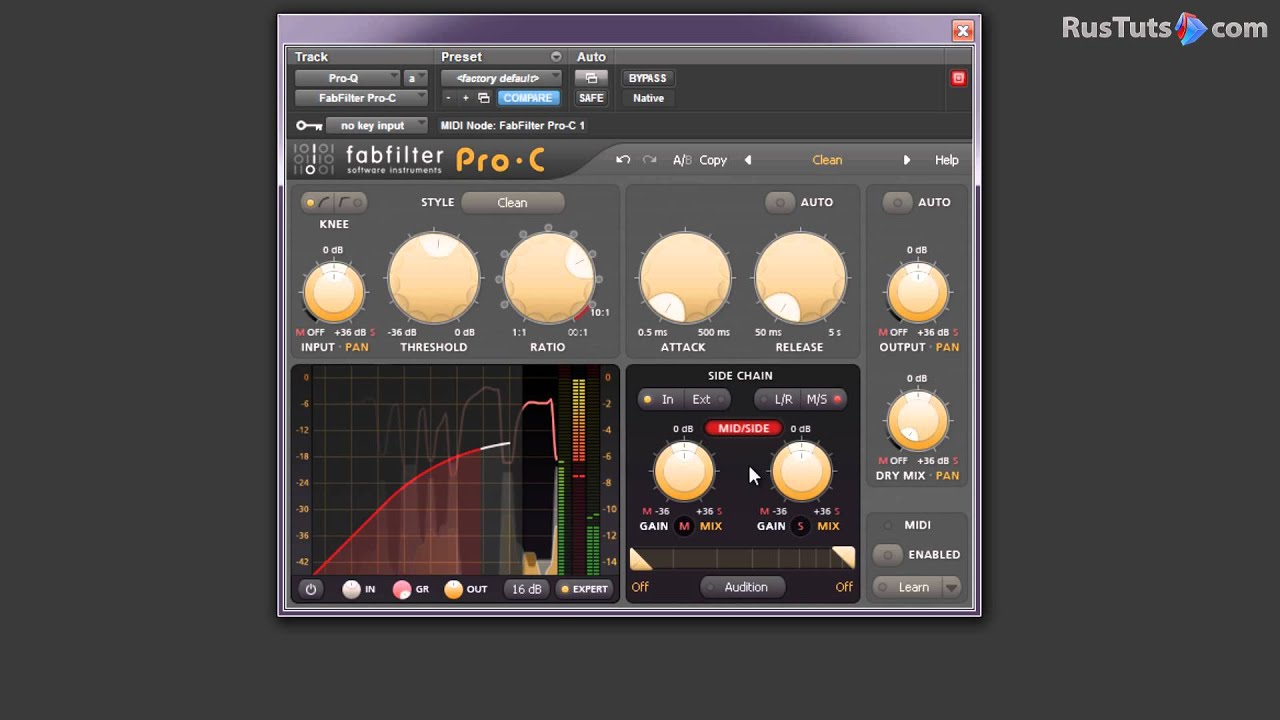The height and width of the screenshot is (720, 1280).
Task: Click the BYPASS button
Action: point(647,78)
